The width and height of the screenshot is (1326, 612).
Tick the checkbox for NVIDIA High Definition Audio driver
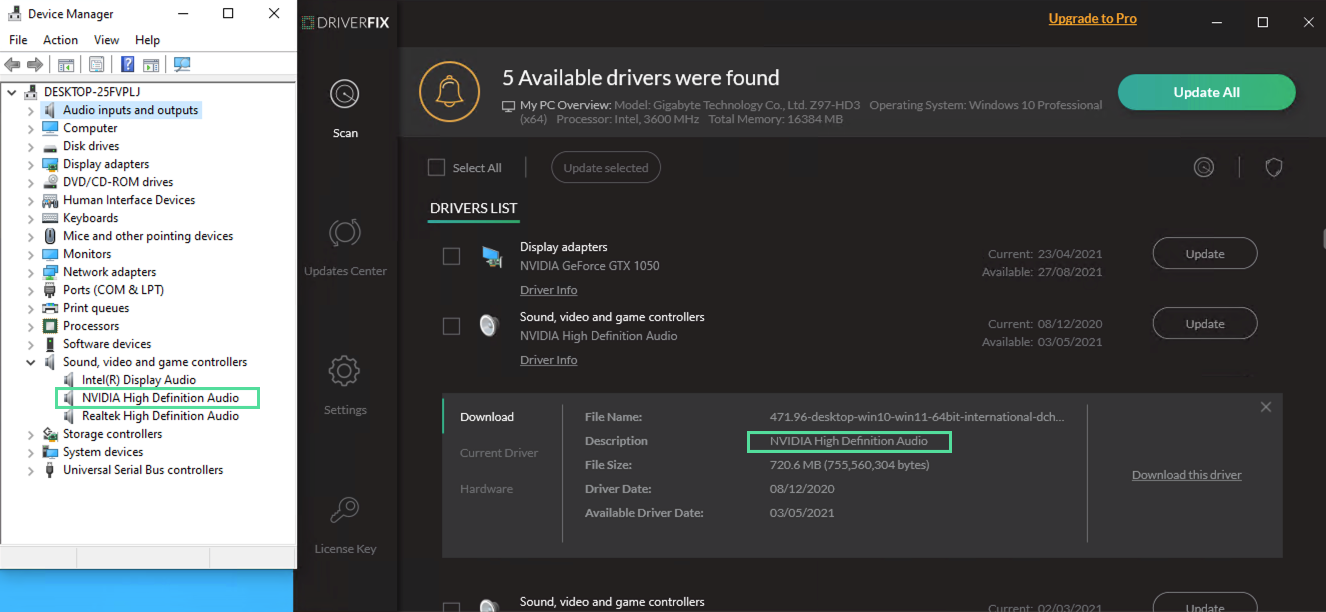(x=451, y=326)
